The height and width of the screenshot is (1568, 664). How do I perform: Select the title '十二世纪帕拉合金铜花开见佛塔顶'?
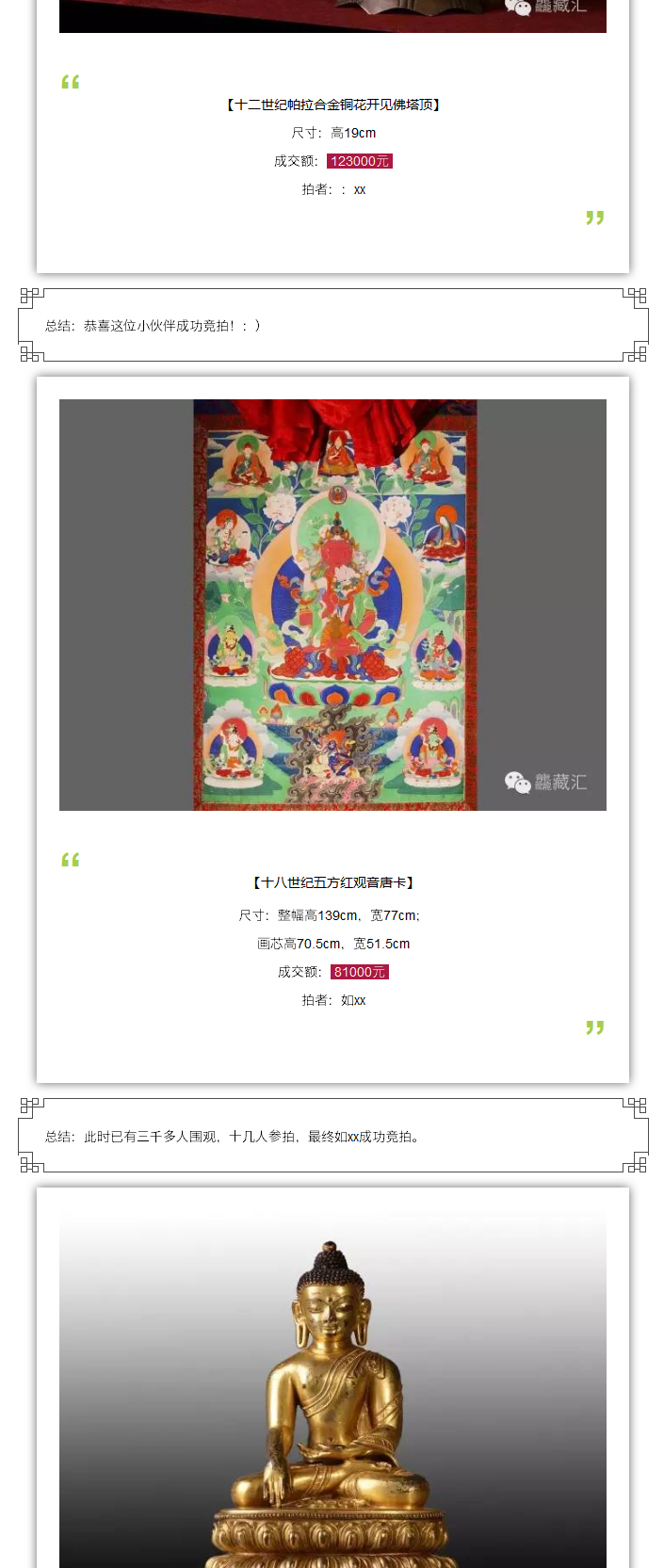pyautogui.click(x=333, y=105)
